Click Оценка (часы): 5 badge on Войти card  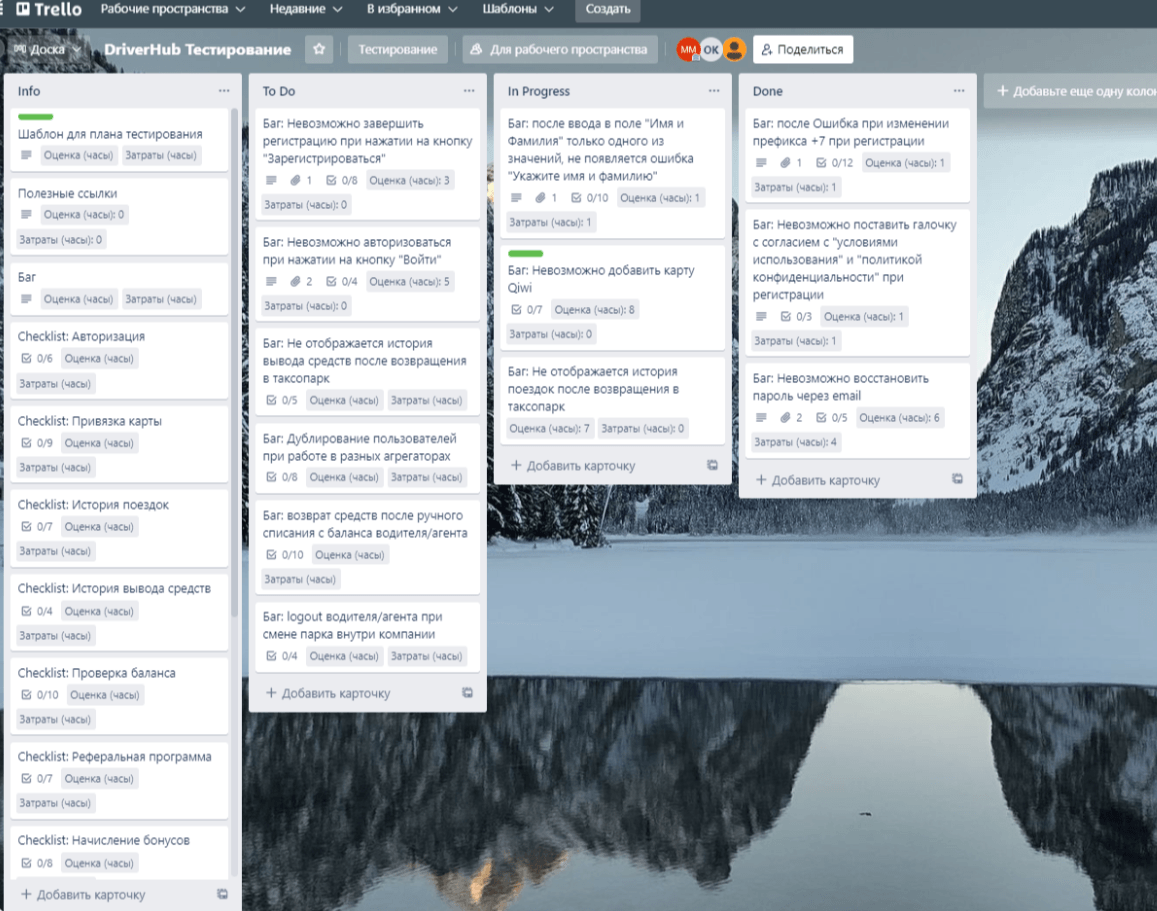click(x=410, y=282)
